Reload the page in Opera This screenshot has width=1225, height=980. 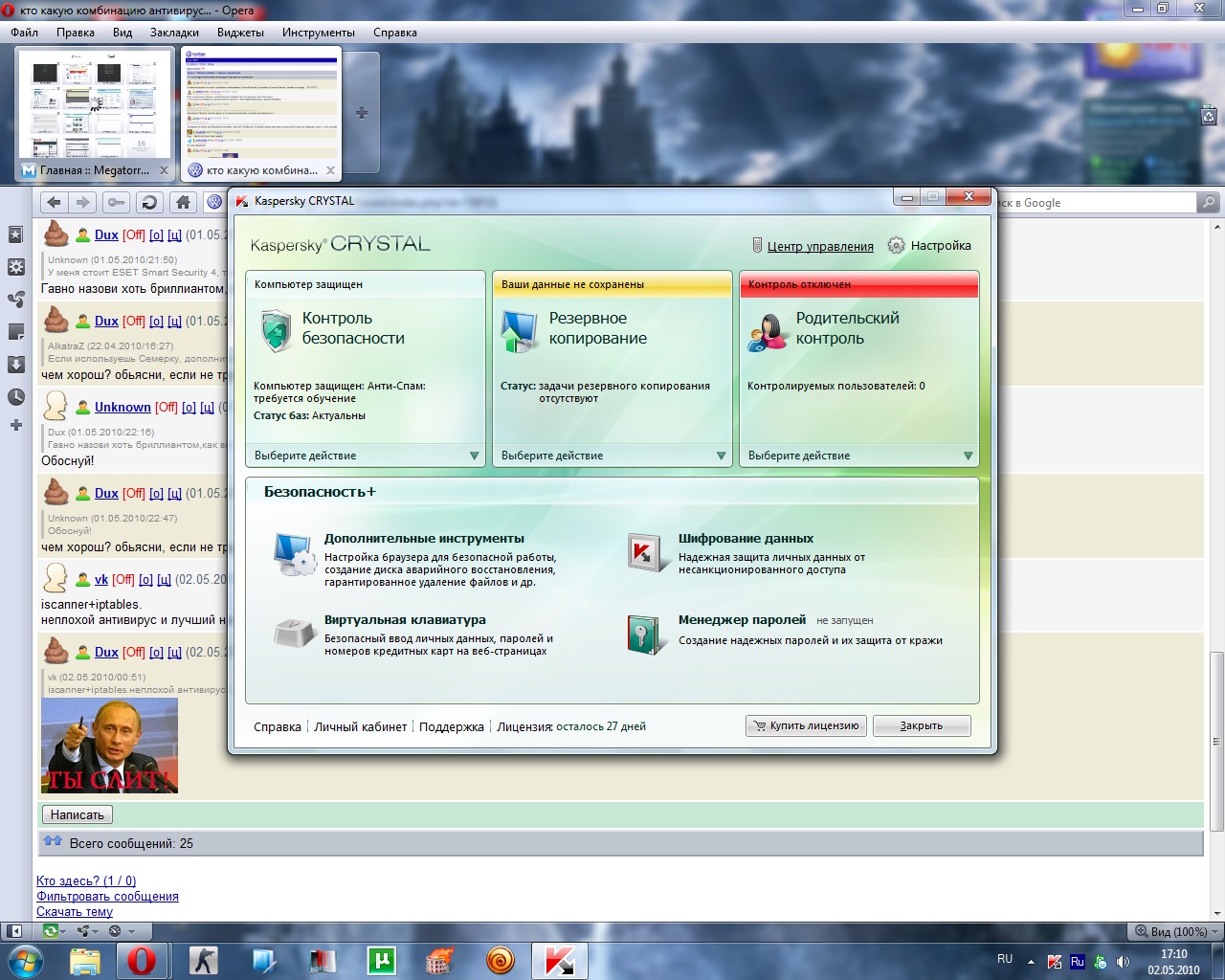point(148,202)
